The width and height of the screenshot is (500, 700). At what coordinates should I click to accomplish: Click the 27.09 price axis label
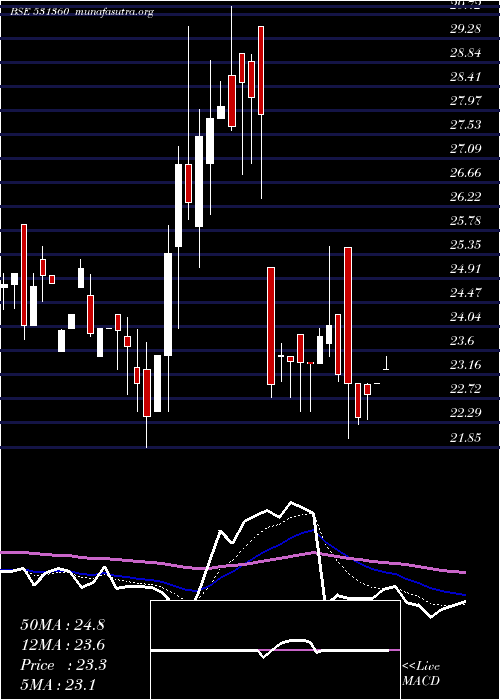[x=466, y=149]
